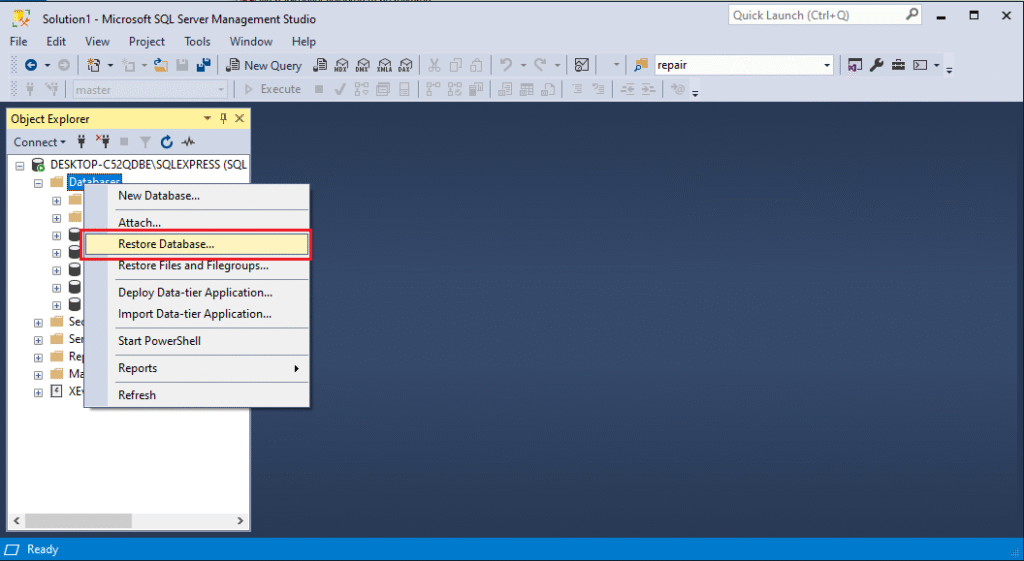
Task: Open the Window menu
Action: (x=251, y=41)
